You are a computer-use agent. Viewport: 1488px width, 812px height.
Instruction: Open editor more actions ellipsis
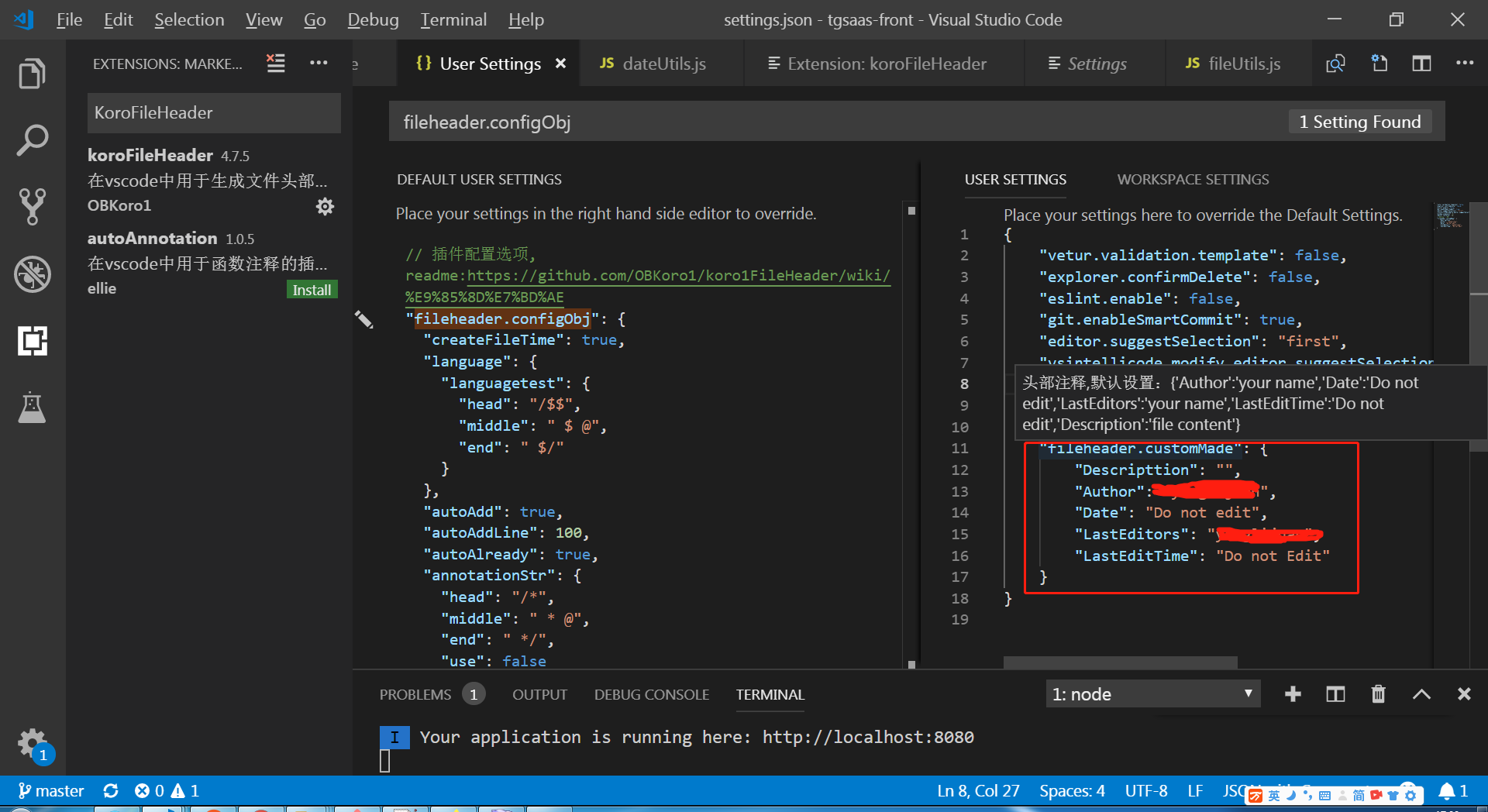point(1464,63)
